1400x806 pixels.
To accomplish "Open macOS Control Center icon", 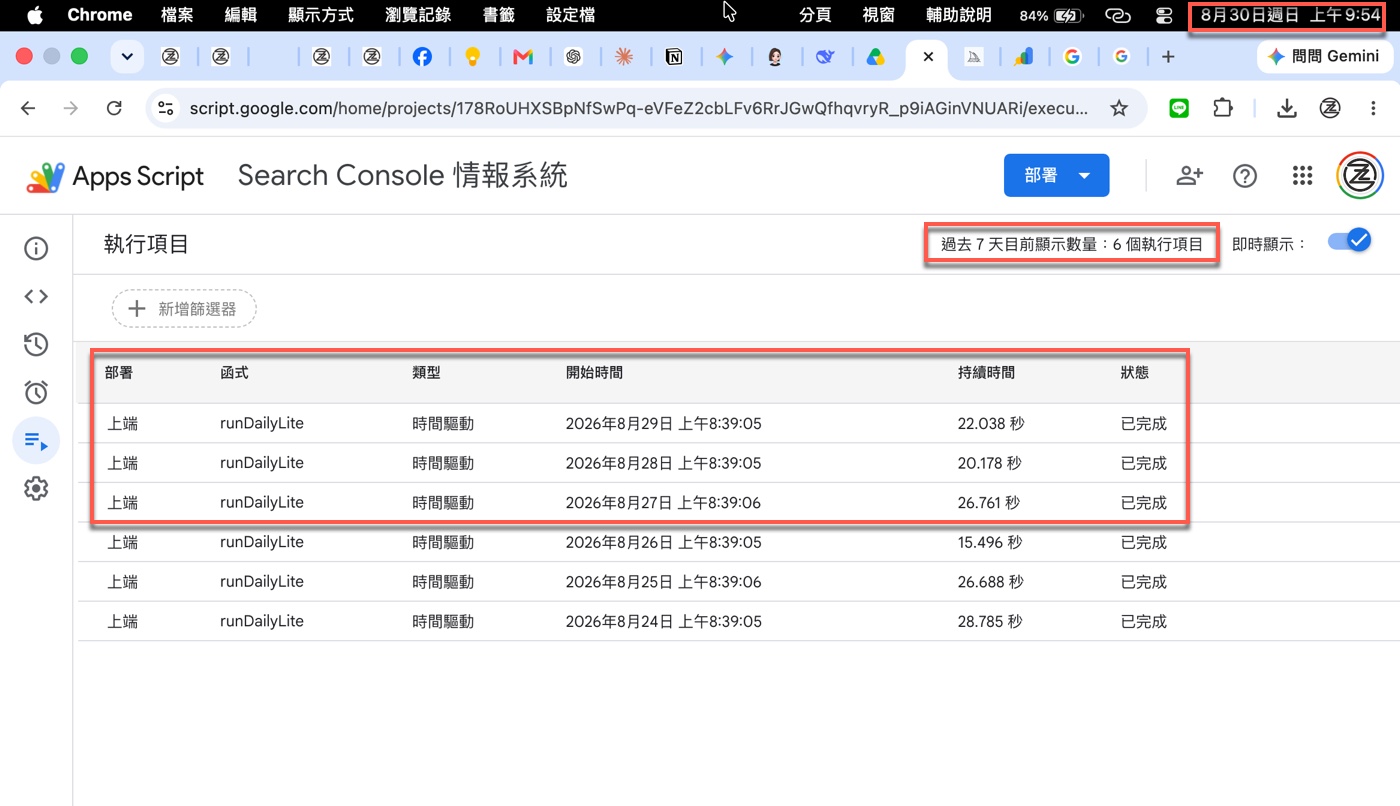I will tap(1164, 15).
